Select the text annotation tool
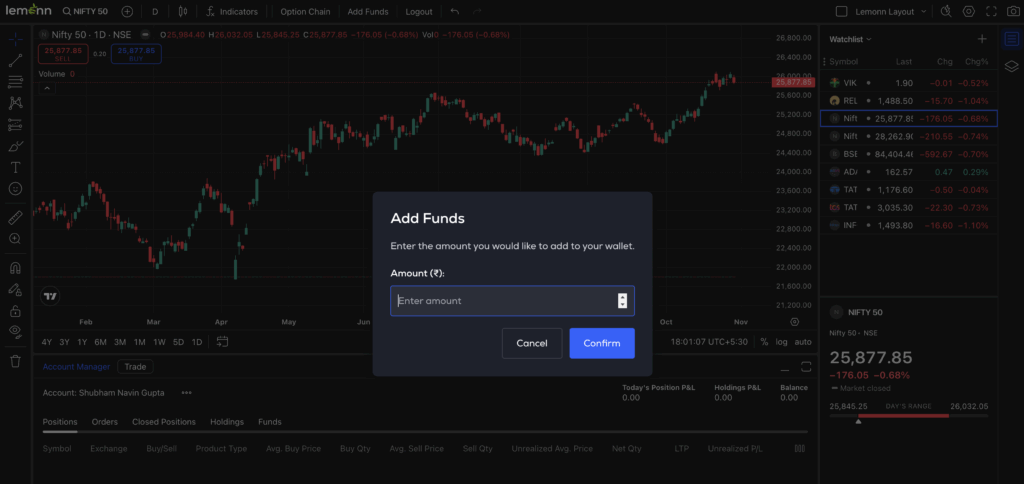1024x484 pixels. tap(15, 167)
